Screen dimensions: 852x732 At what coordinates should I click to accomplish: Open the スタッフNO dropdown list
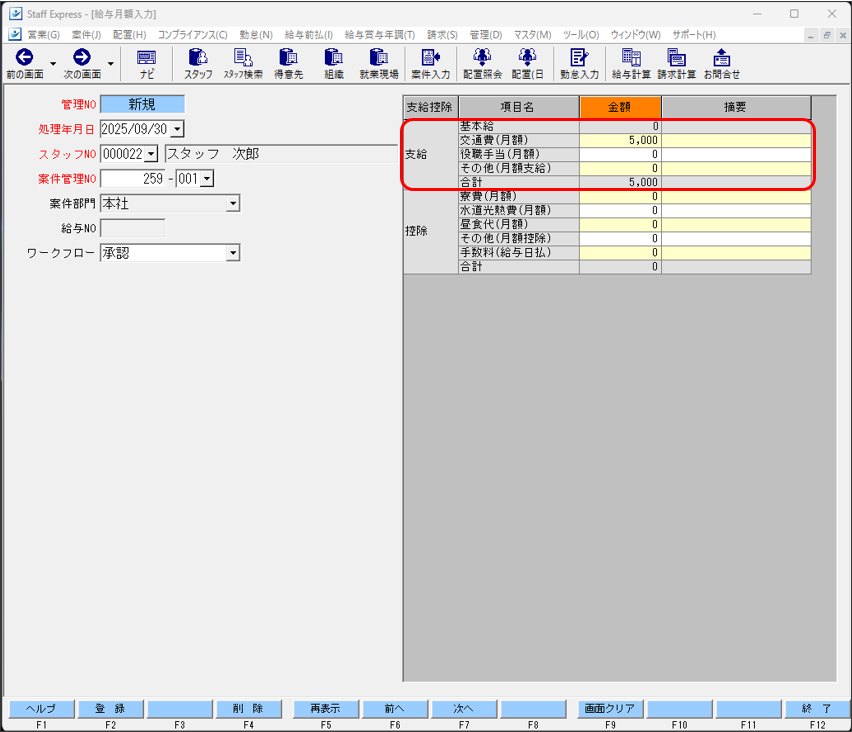tap(151, 154)
